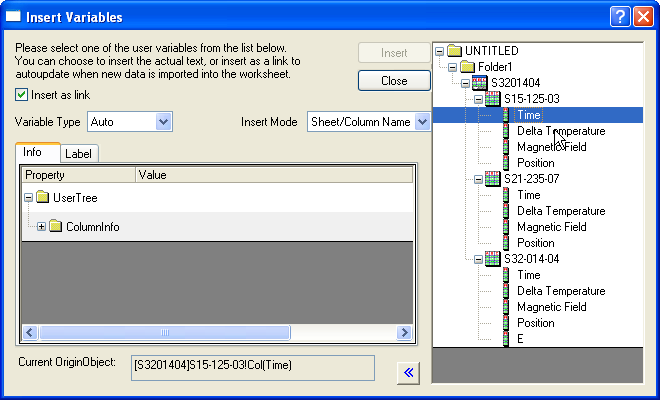Select the Info tab
Image resolution: width=660 pixels, height=400 pixels.
(33, 153)
